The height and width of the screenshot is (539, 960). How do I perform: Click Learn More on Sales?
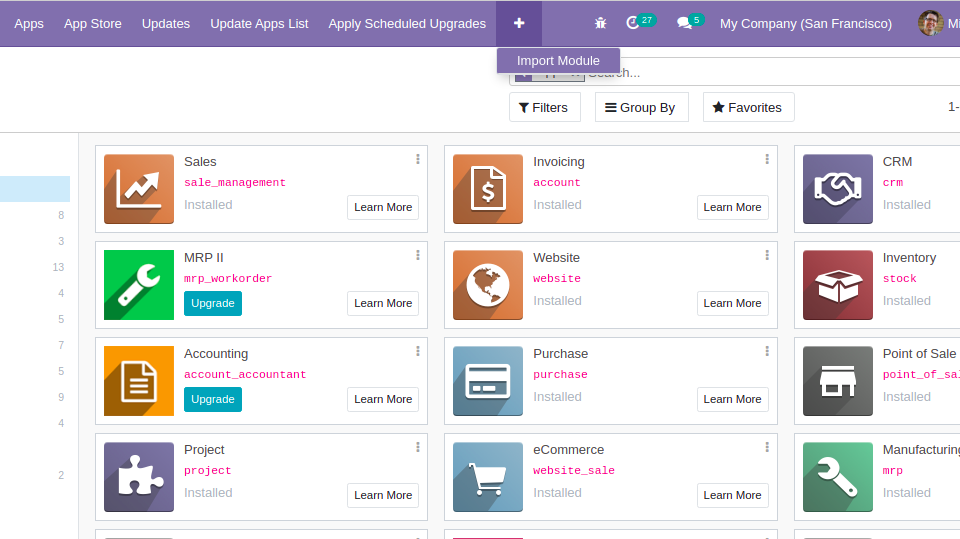[383, 207]
